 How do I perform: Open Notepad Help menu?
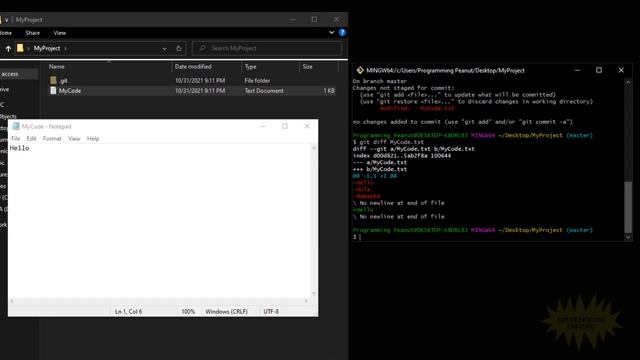click(x=93, y=139)
